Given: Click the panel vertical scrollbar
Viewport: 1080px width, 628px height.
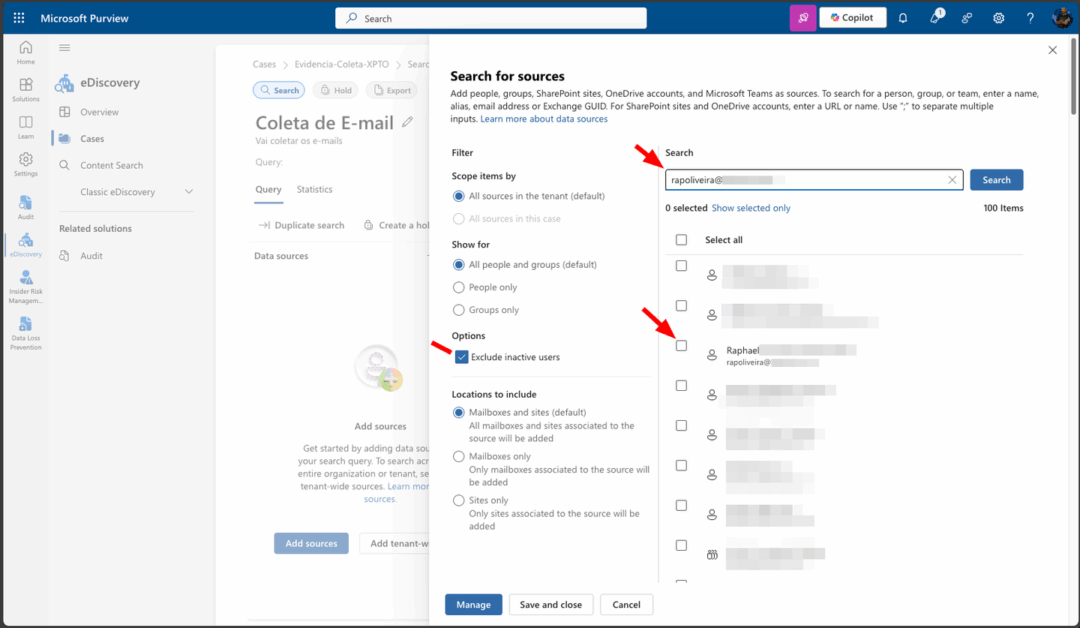Looking at the screenshot, I should click(x=1073, y=76).
